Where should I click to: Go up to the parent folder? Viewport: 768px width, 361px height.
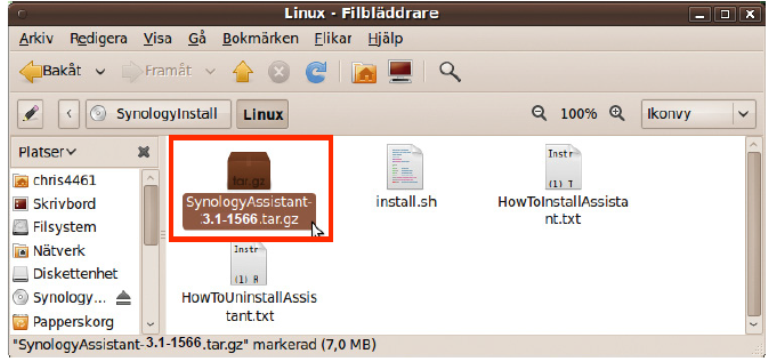[243, 72]
